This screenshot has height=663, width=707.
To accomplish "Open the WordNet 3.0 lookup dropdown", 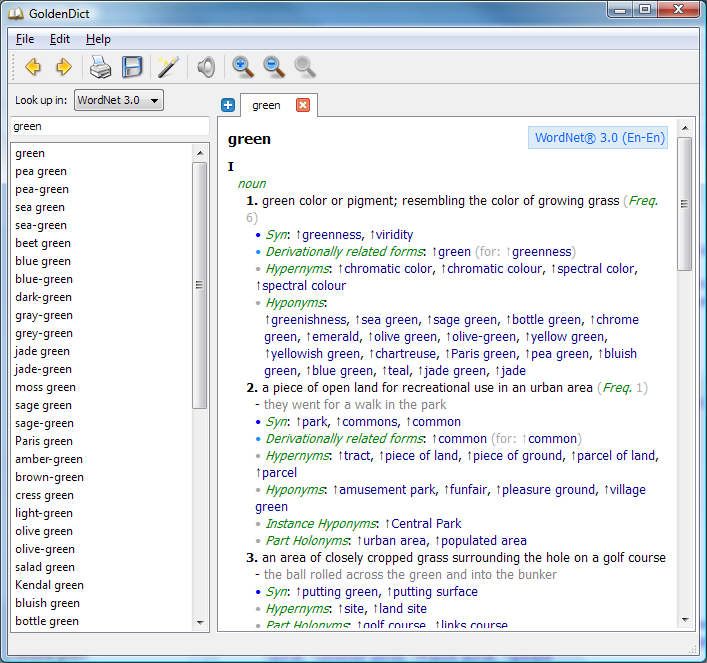I will tap(118, 100).
